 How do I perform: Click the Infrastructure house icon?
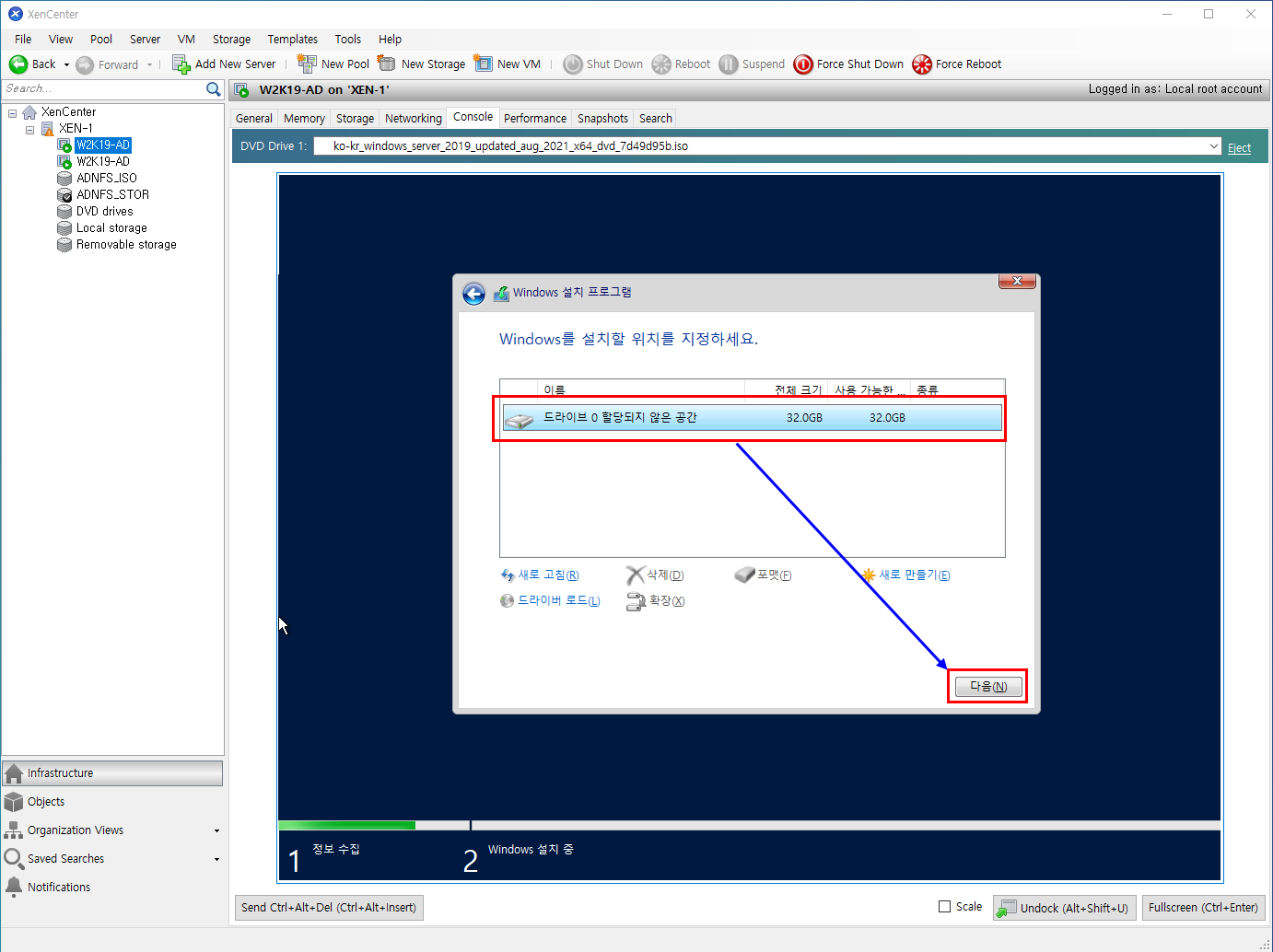tap(14, 773)
